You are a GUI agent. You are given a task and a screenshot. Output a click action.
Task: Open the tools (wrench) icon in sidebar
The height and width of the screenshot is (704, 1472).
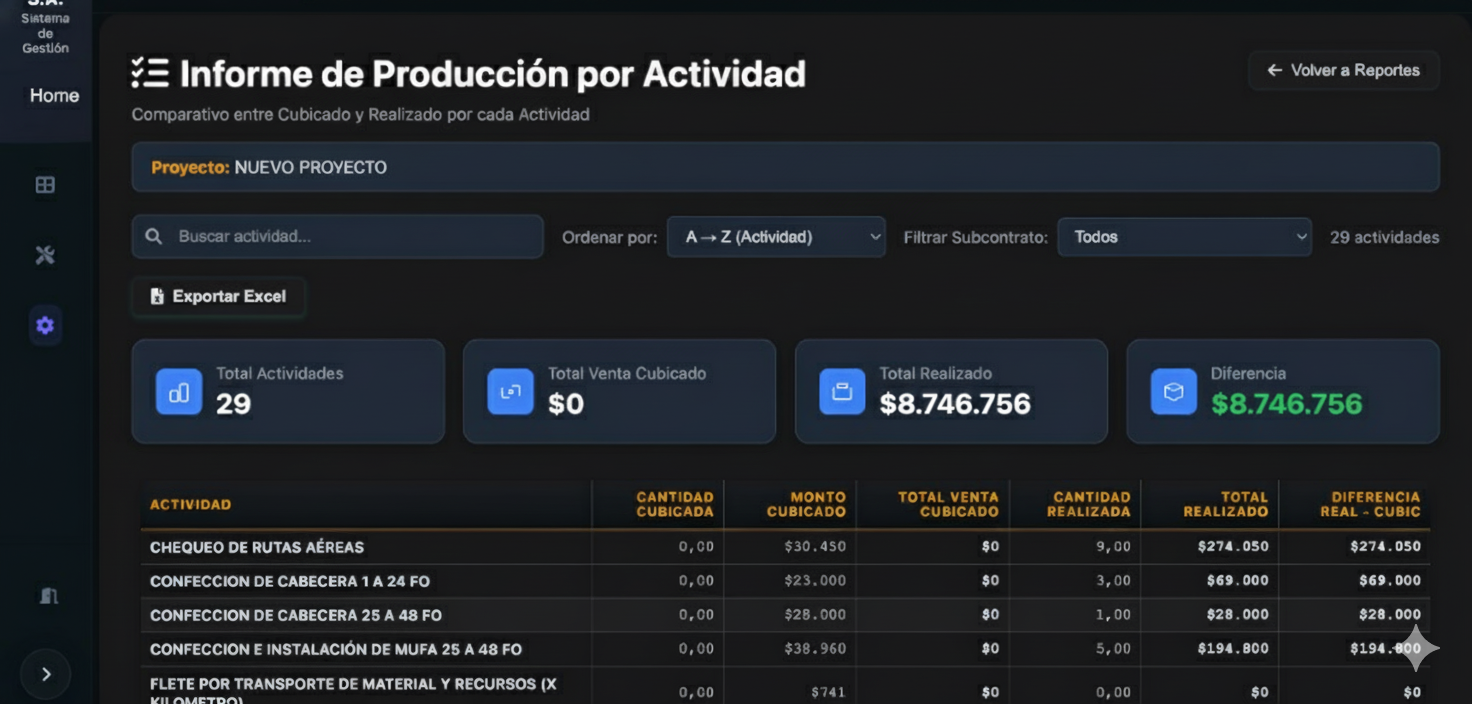click(45, 255)
